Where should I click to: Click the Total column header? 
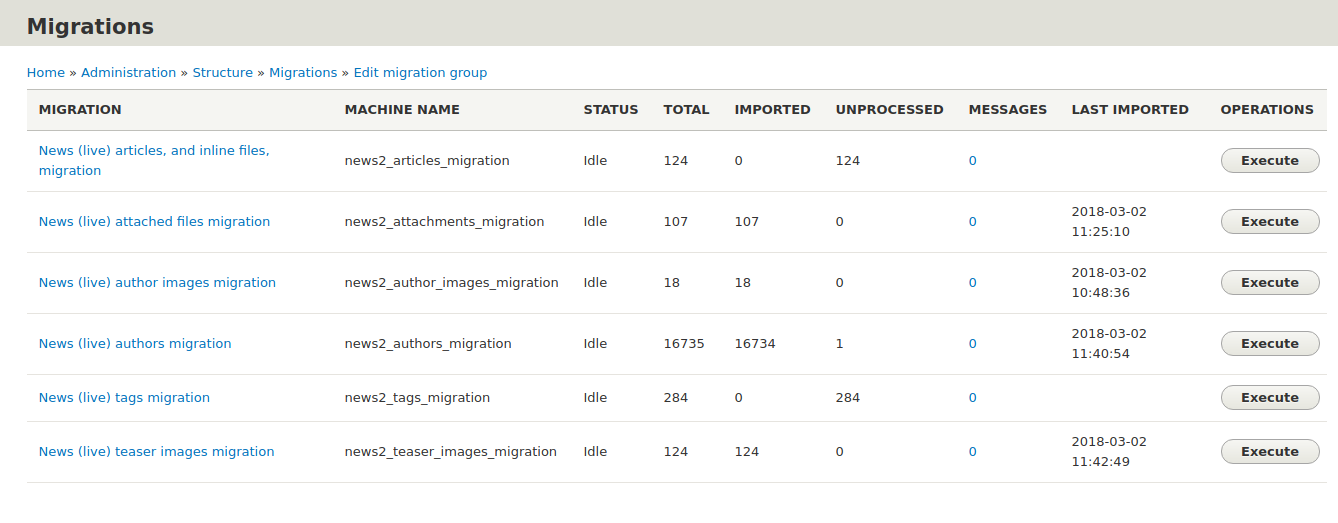coord(686,110)
